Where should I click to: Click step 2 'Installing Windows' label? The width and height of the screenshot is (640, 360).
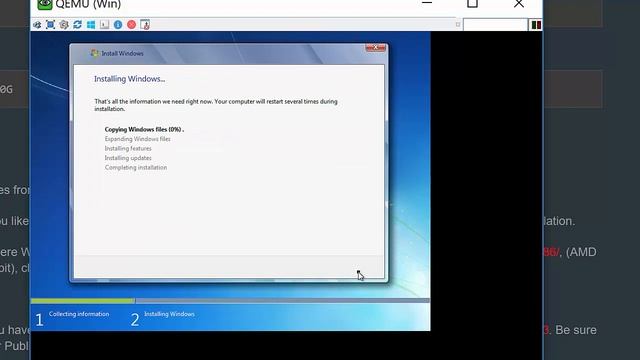click(169, 314)
